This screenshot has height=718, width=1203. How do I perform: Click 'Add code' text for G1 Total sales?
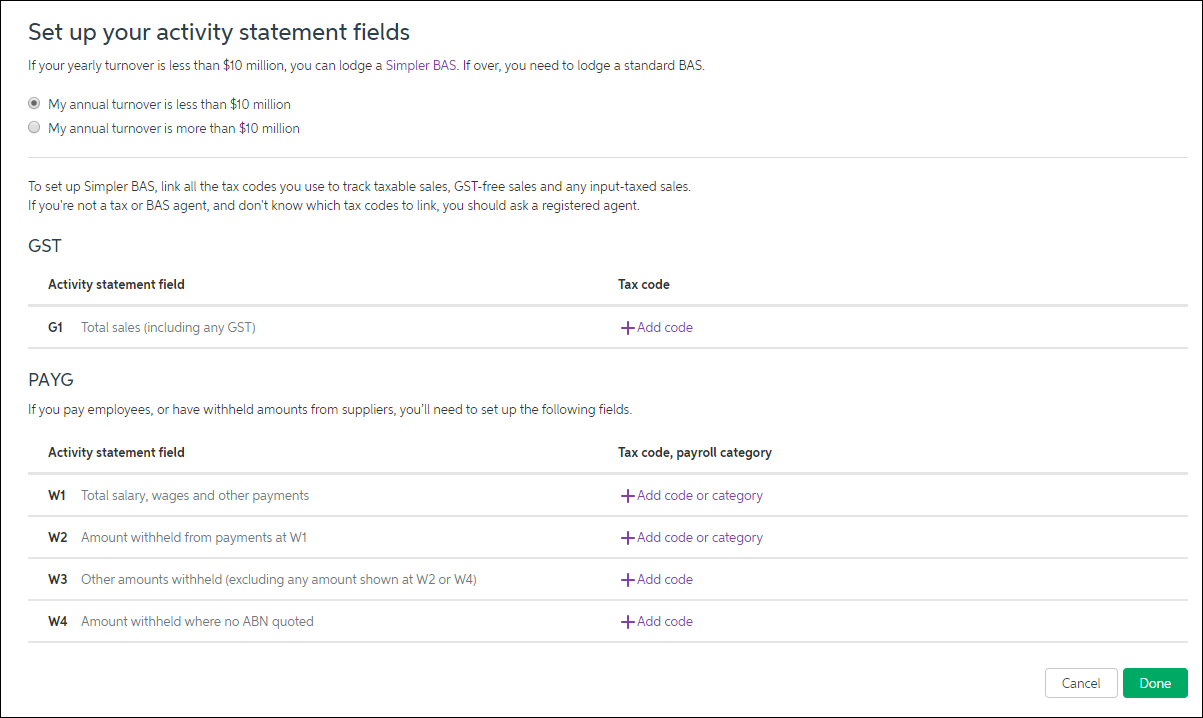(665, 328)
